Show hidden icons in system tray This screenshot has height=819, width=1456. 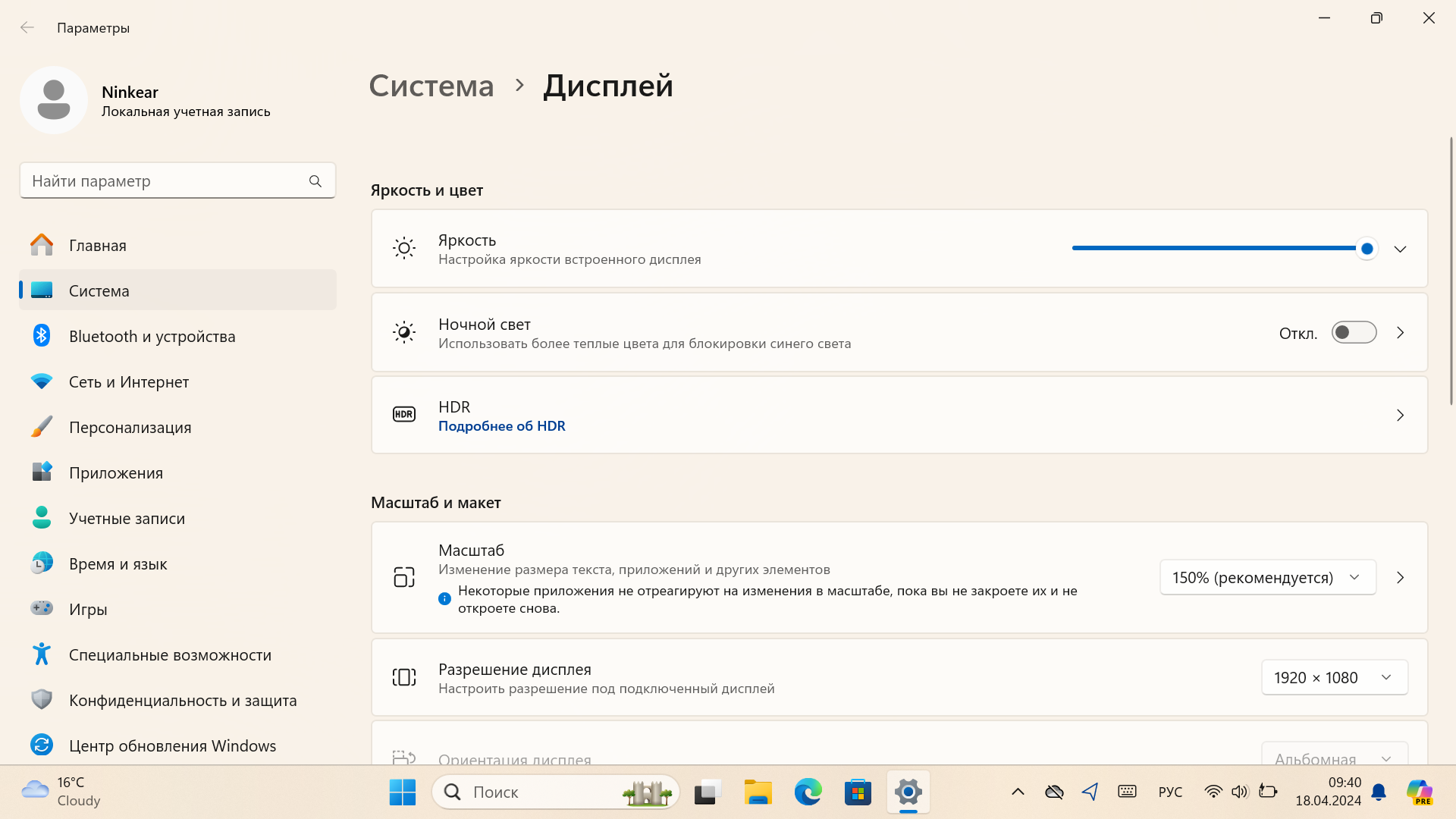pyautogui.click(x=1018, y=792)
